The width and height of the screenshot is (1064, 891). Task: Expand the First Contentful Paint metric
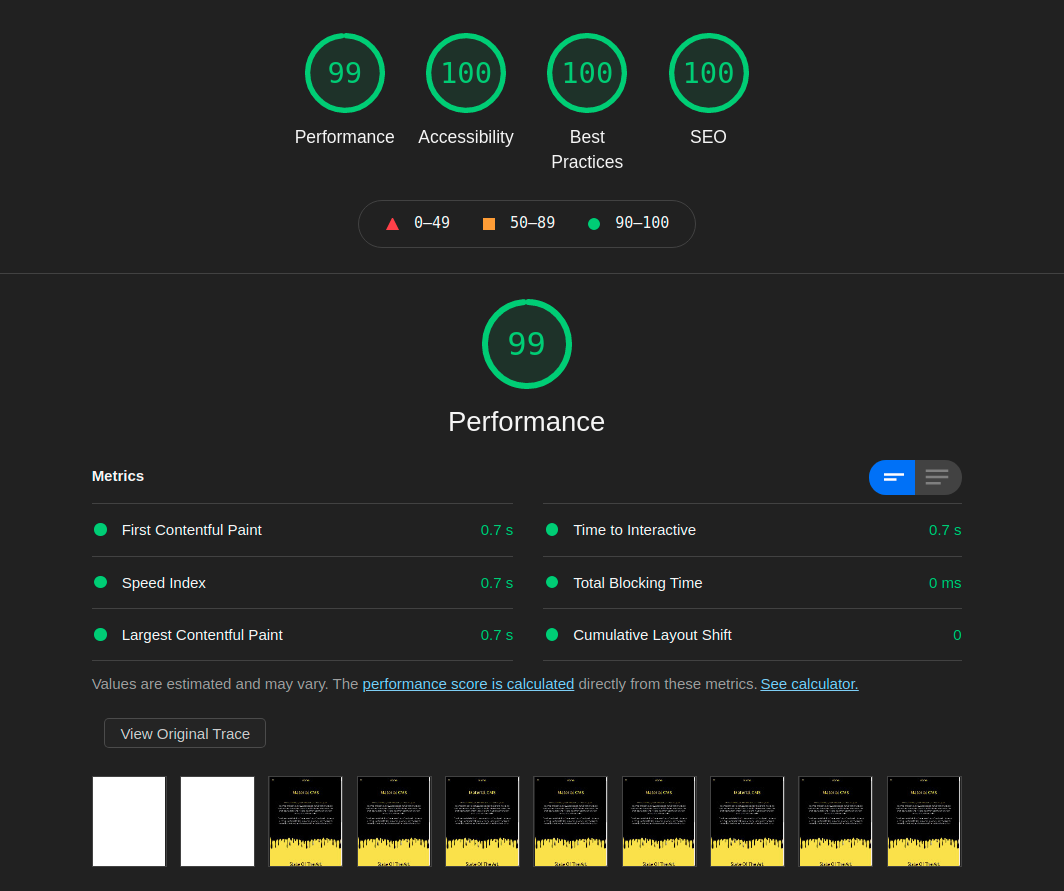pyautogui.click(x=192, y=530)
